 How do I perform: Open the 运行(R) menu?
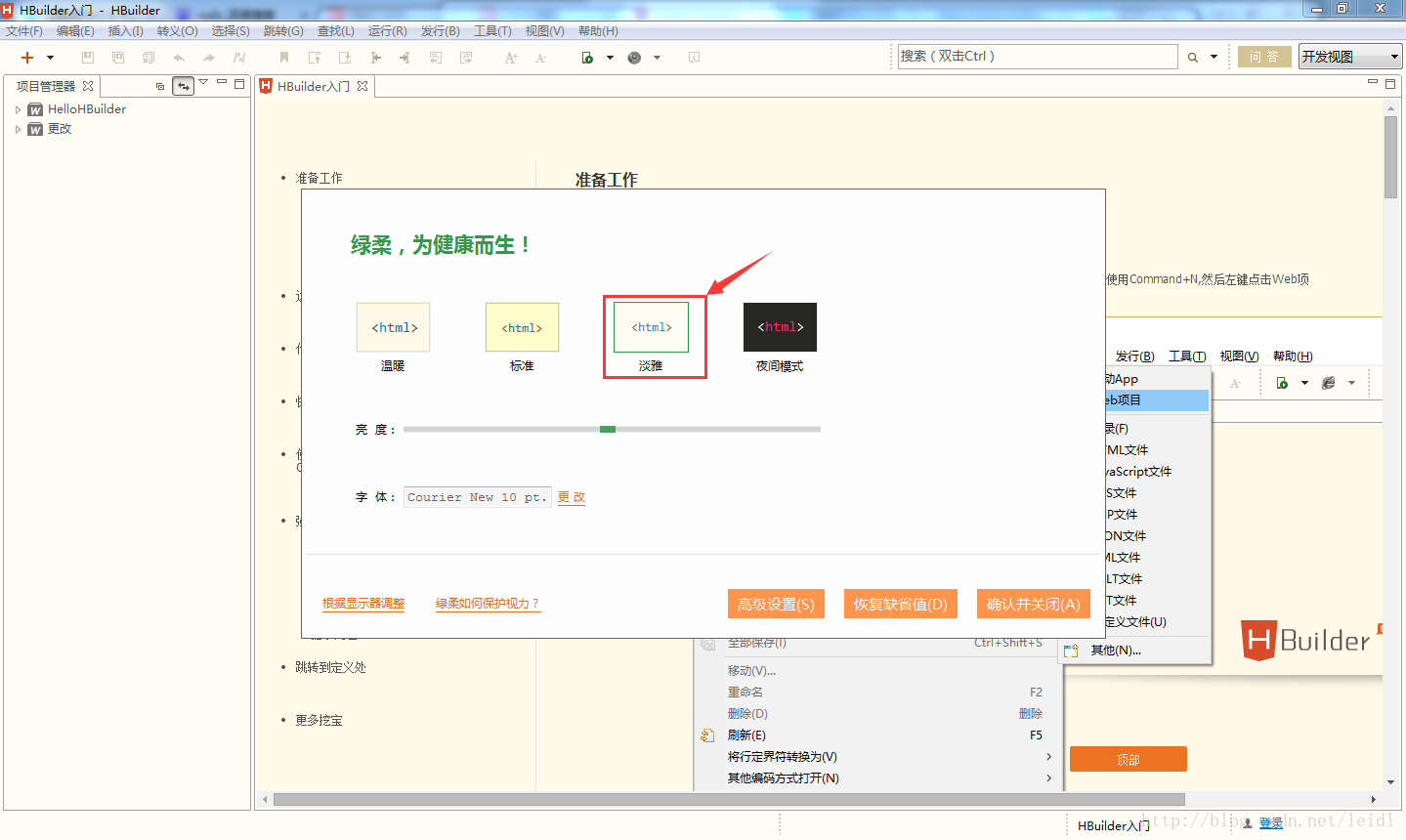coord(388,31)
